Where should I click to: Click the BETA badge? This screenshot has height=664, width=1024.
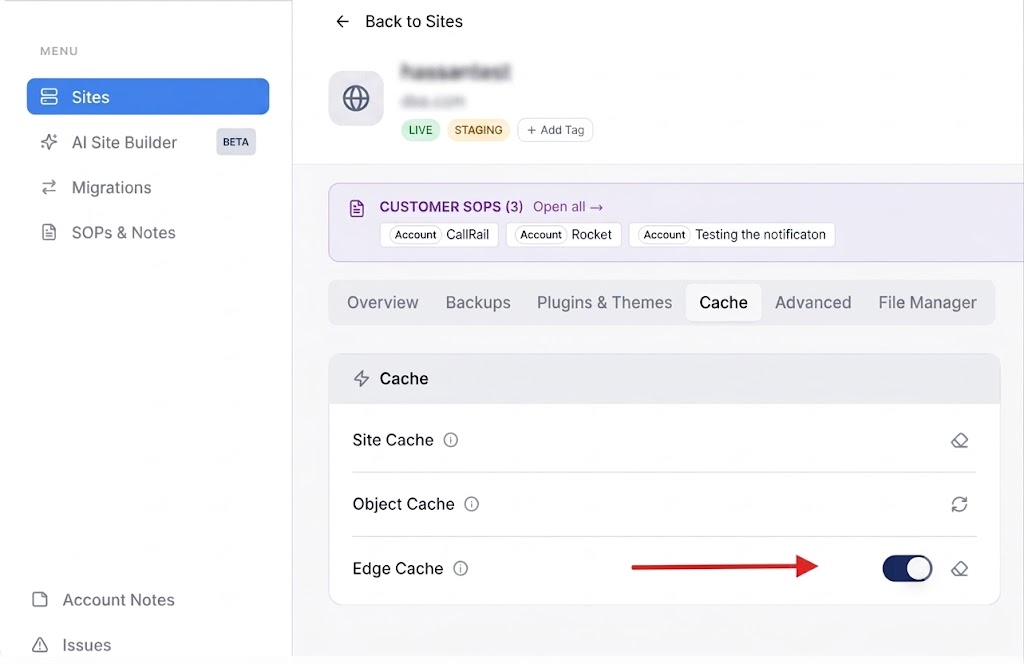[236, 142]
